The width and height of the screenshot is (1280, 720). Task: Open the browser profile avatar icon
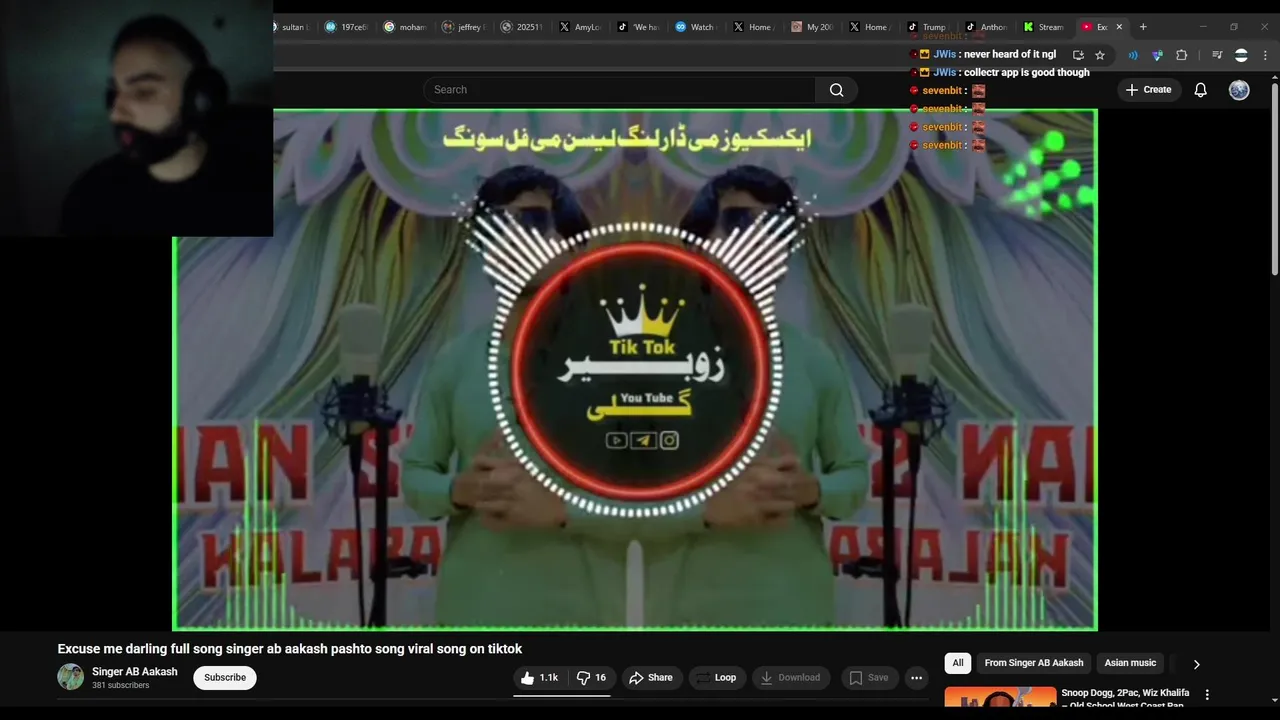click(1241, 55)
